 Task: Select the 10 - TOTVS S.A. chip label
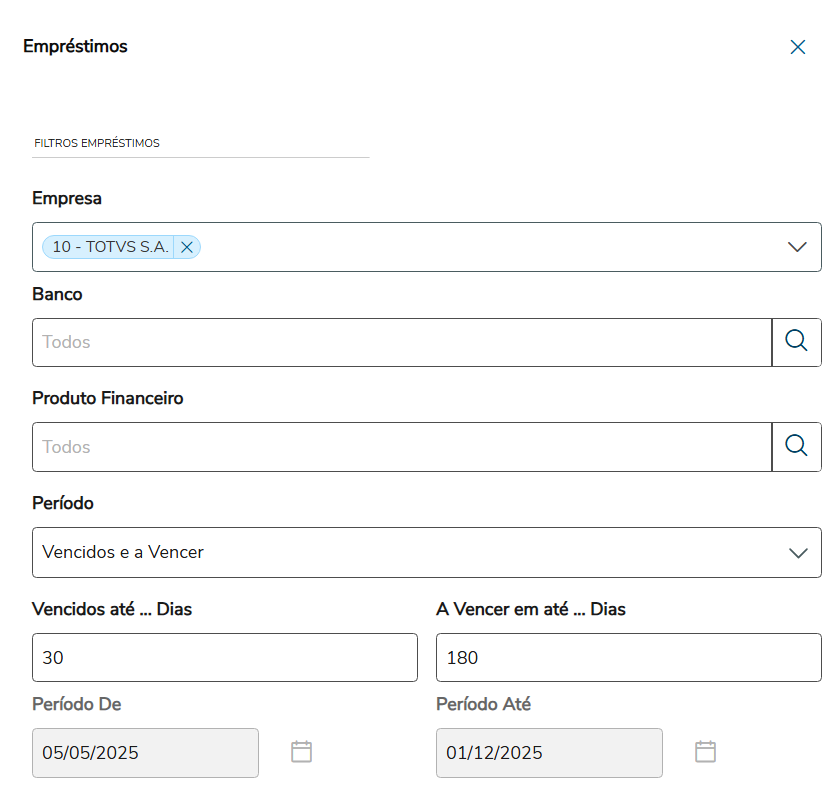tap(110, 247)
